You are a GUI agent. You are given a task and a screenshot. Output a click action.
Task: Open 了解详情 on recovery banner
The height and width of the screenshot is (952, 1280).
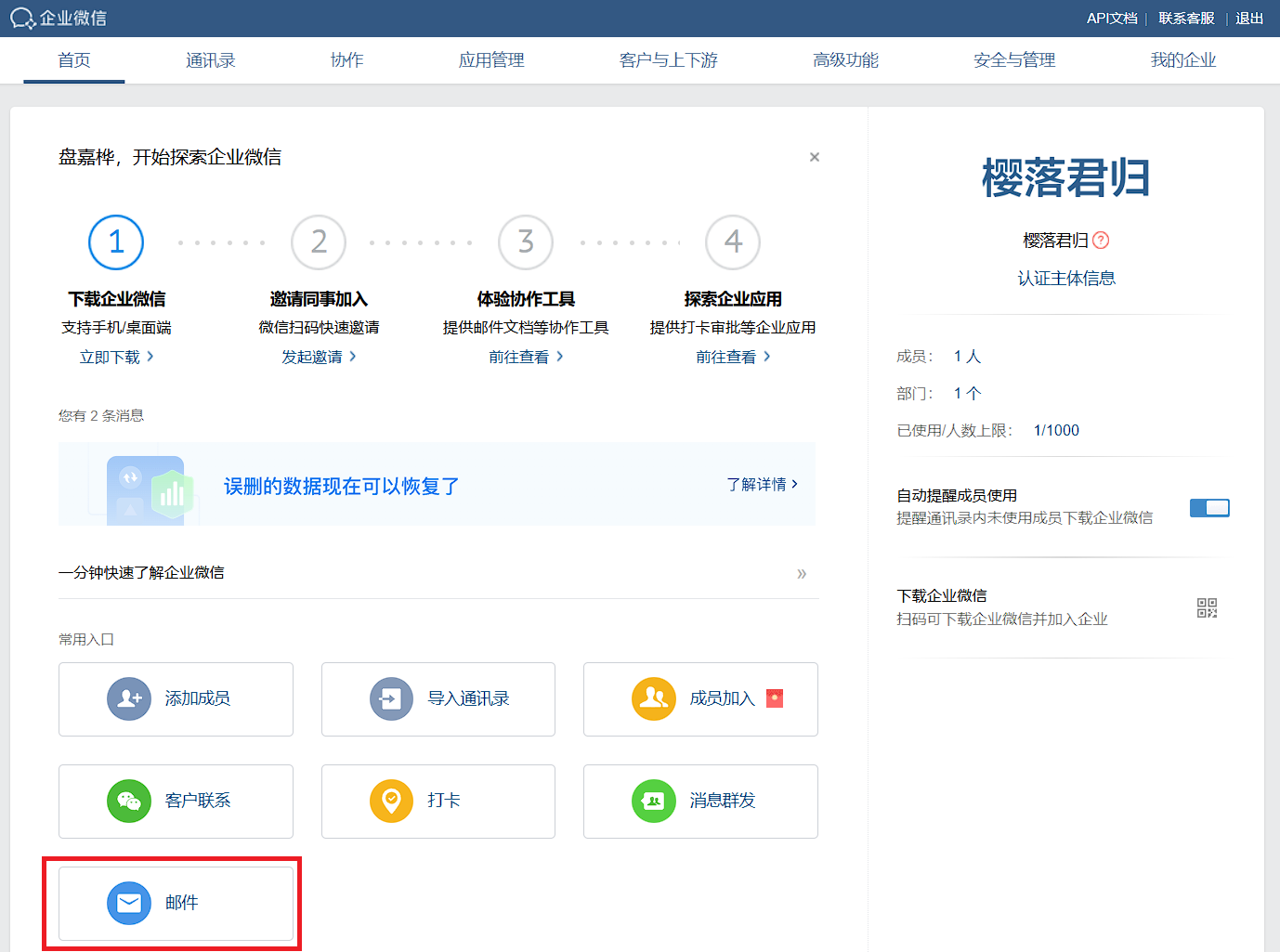tap(762, 484)
